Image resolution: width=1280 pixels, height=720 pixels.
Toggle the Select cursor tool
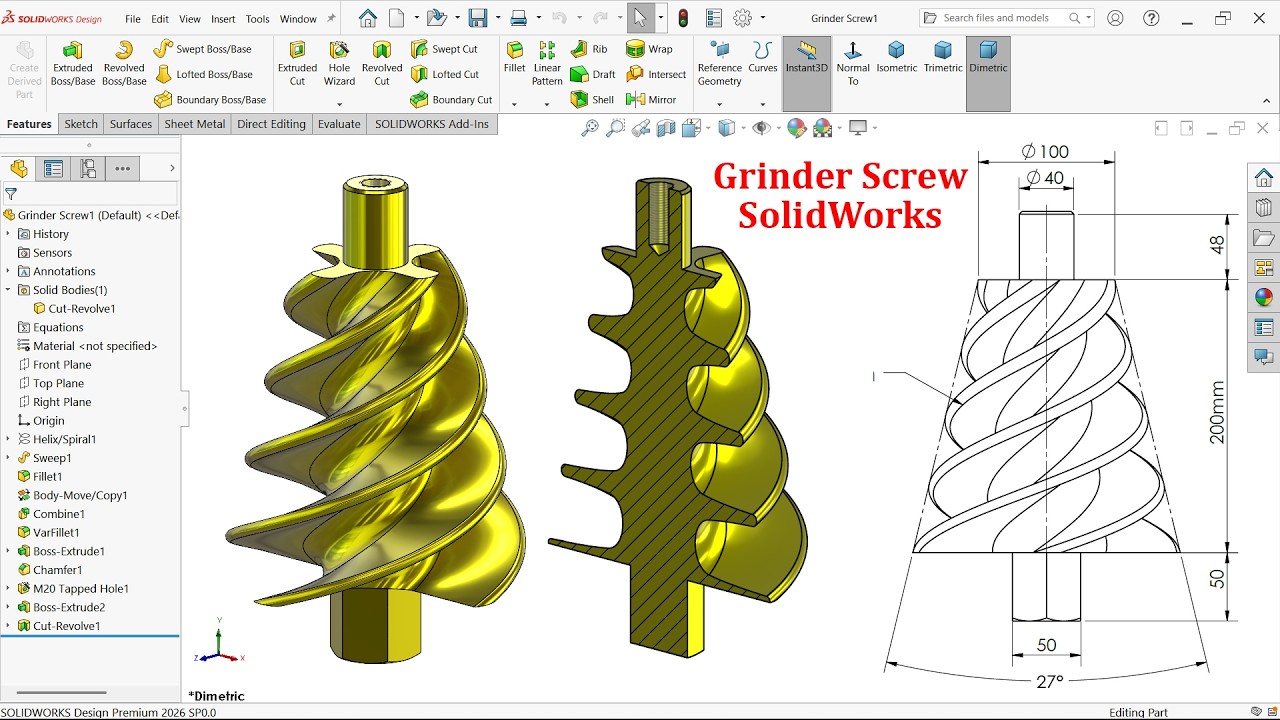point(640,18)
